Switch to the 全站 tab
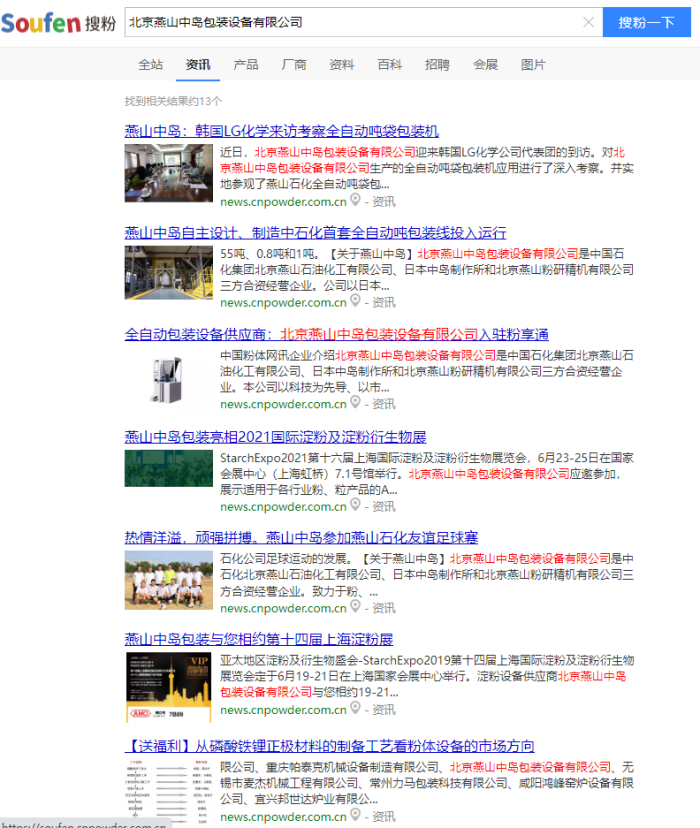700x828 pixels. point(150,64)
